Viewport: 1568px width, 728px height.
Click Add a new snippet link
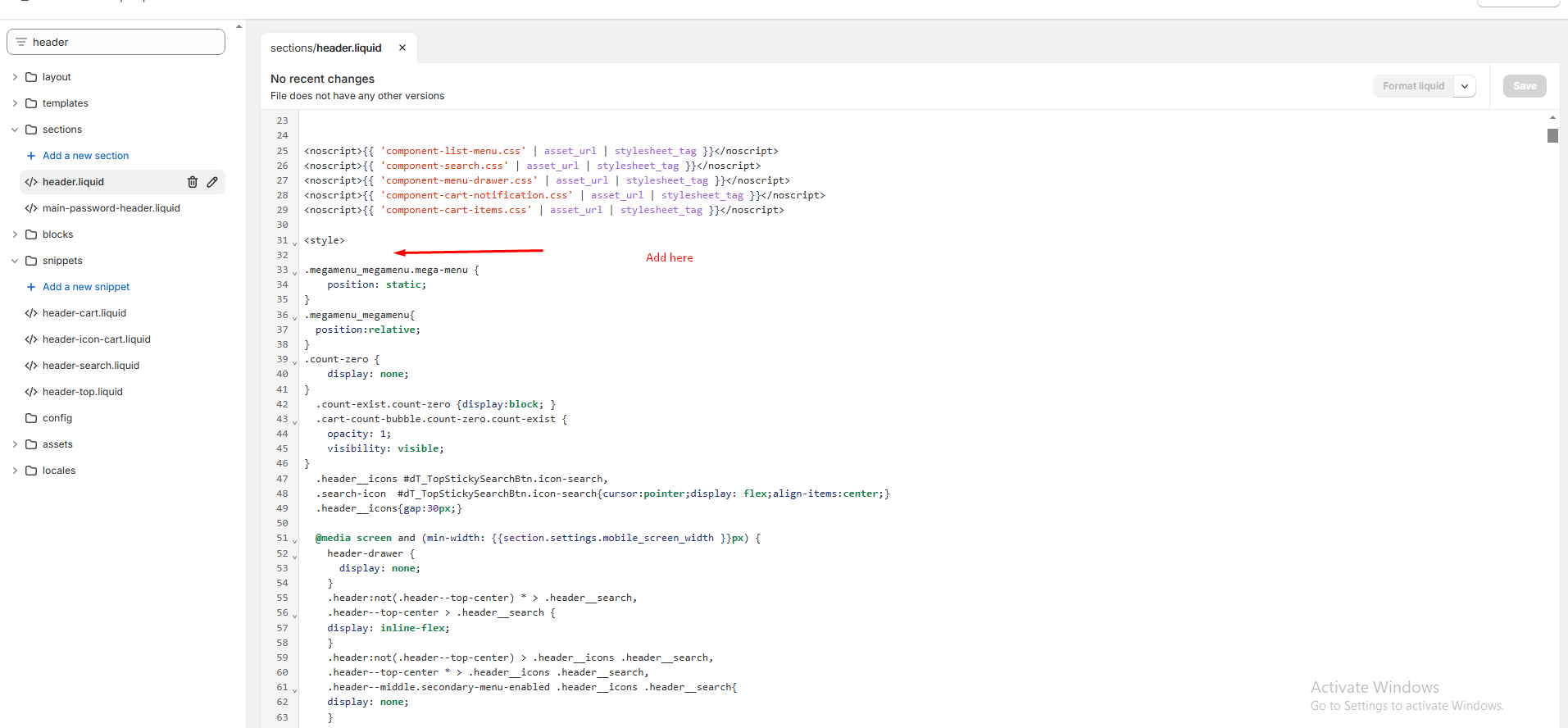86,287
